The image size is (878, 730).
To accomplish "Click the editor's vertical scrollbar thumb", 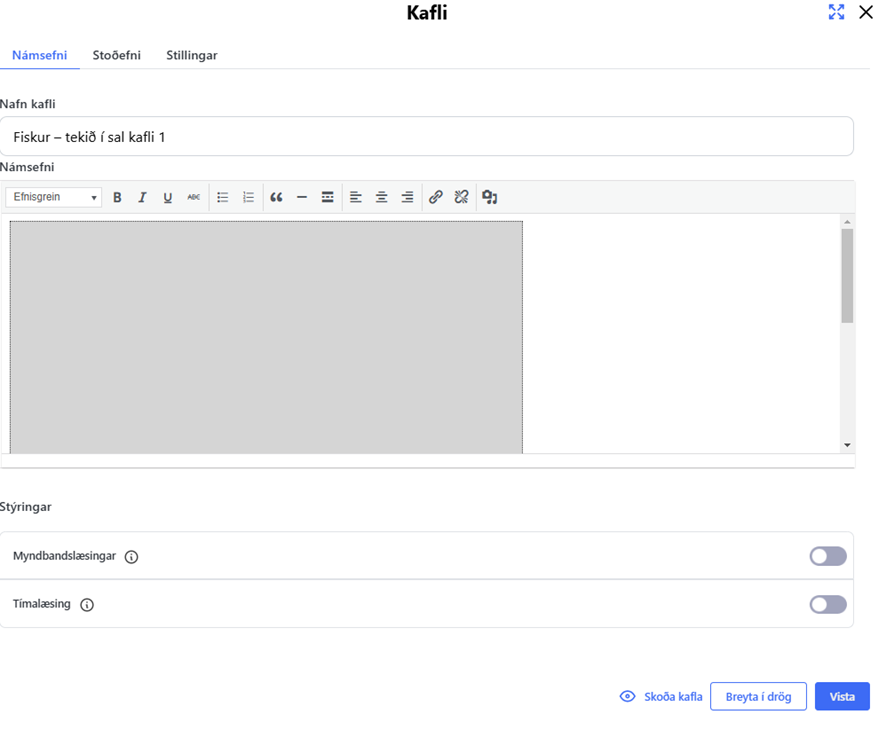I will coord(847,275).
